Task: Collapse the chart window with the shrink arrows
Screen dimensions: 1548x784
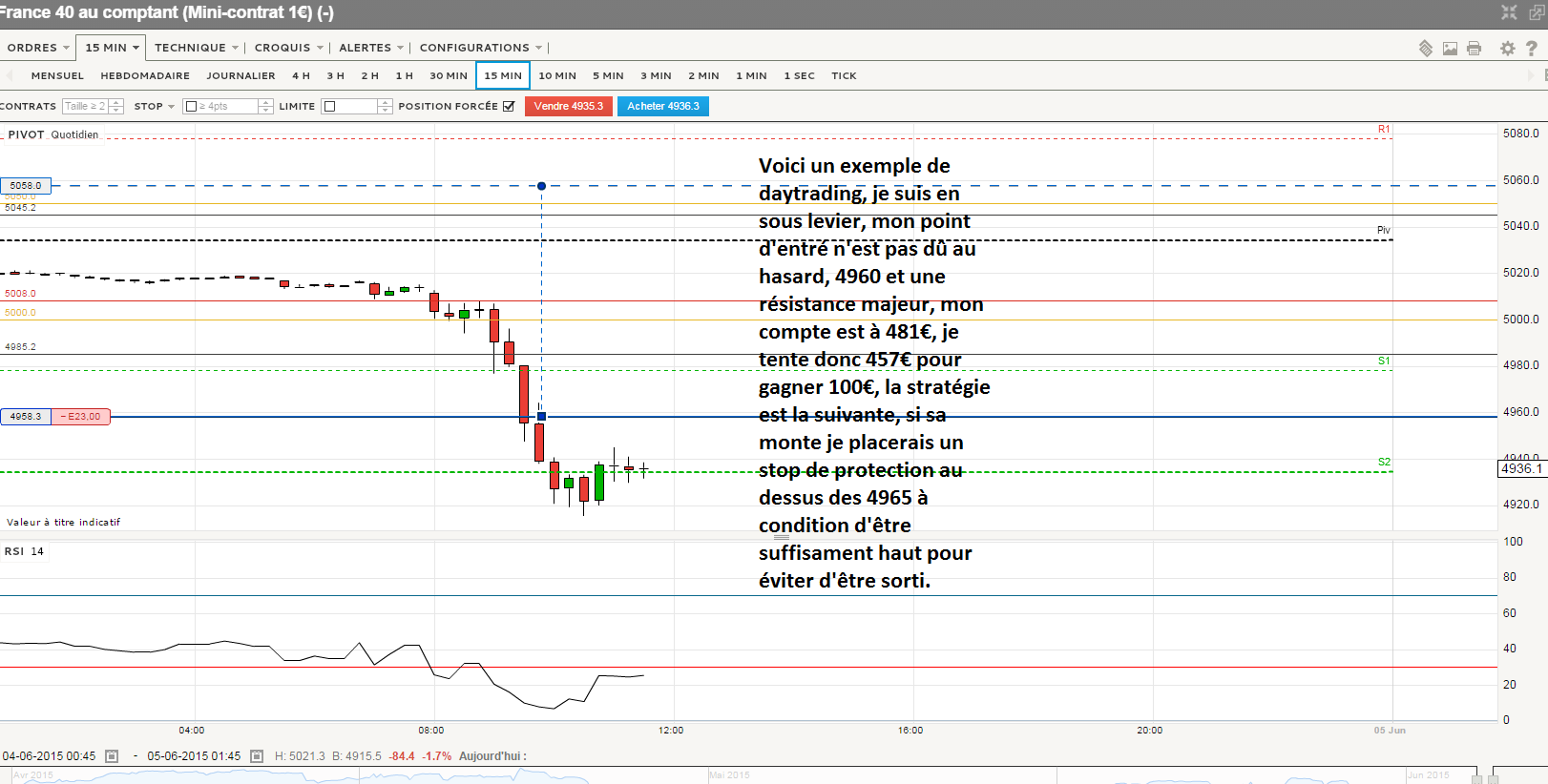Action: click(x=1509, y=12)
